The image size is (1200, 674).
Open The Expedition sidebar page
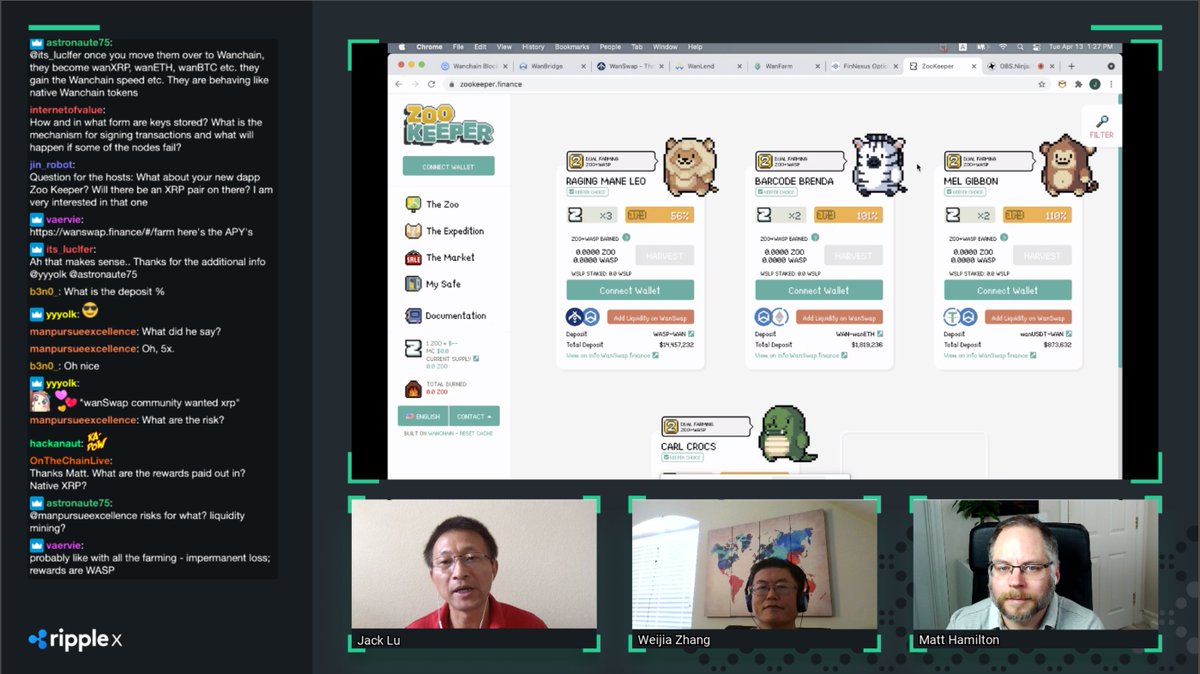444,231
